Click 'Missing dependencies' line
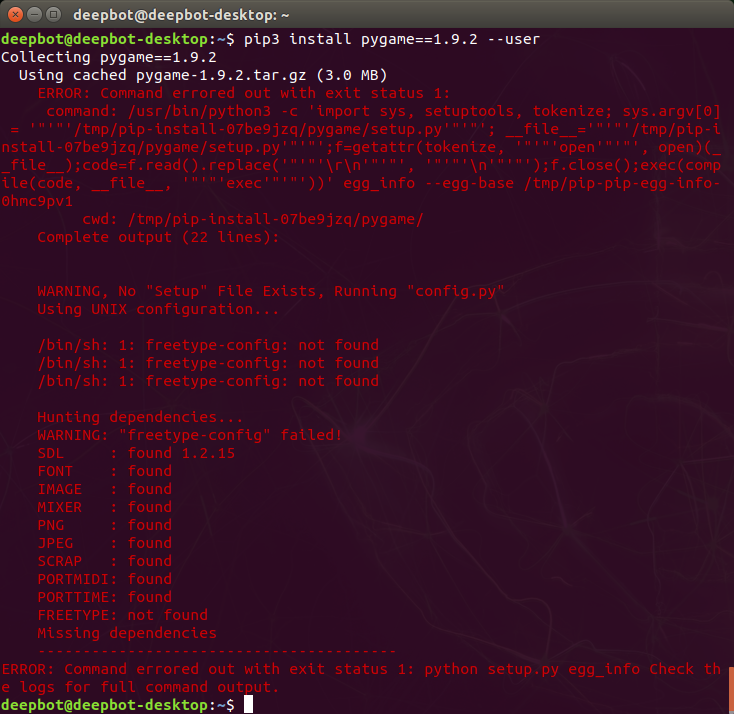 [x=127, y=633]
